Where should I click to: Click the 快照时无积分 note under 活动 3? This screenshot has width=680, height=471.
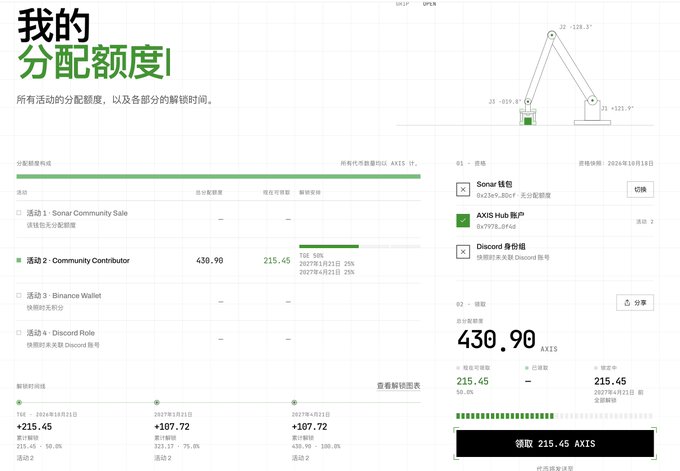(x=45, y=307)
